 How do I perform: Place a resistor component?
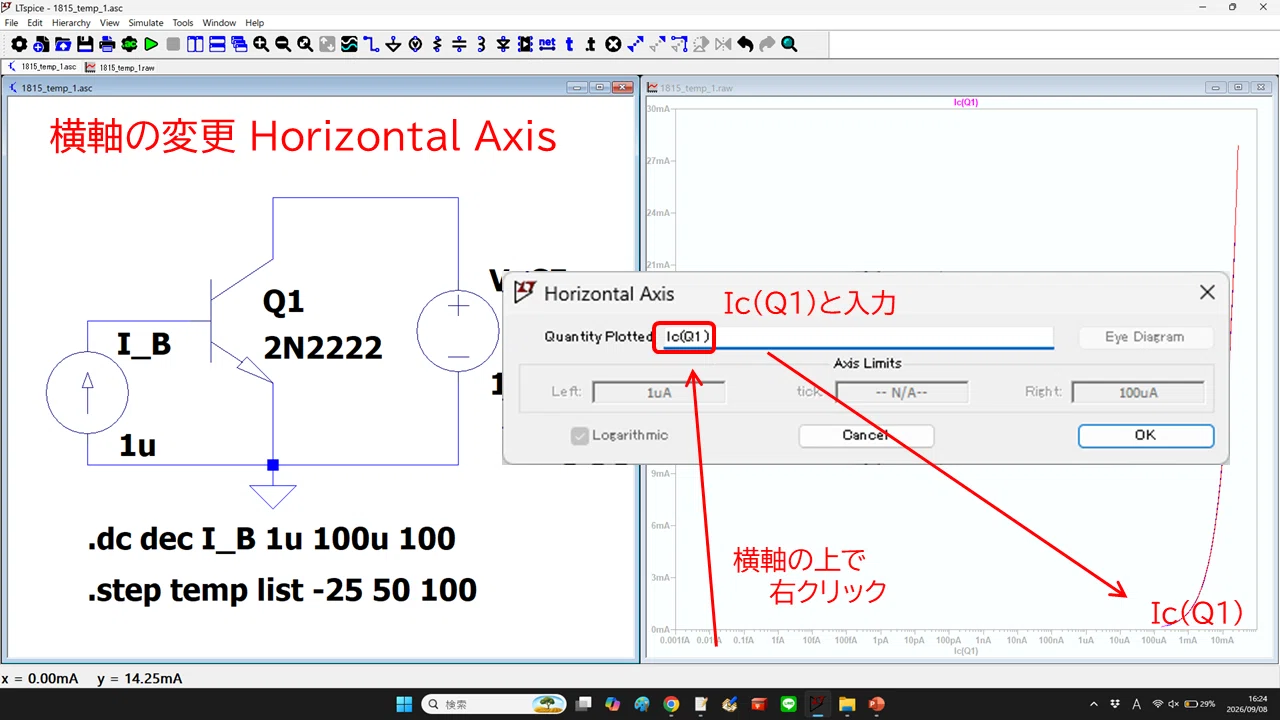coord(437,44)
